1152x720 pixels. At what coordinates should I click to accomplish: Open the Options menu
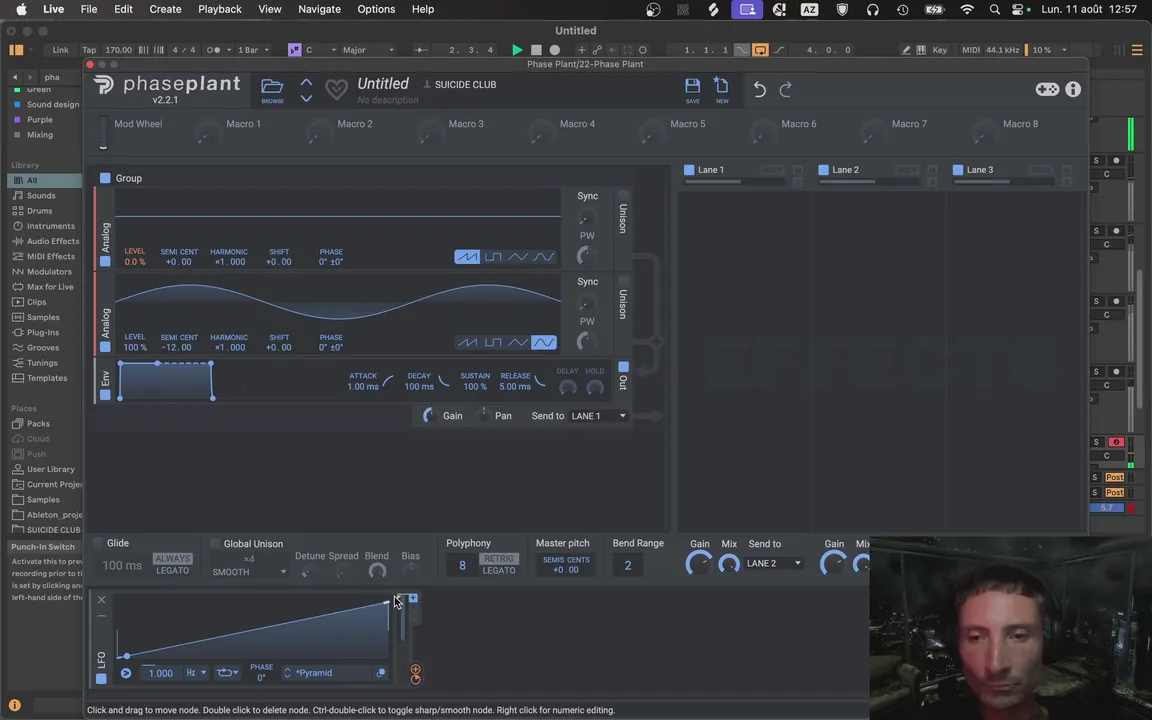(x=376, y=10)
